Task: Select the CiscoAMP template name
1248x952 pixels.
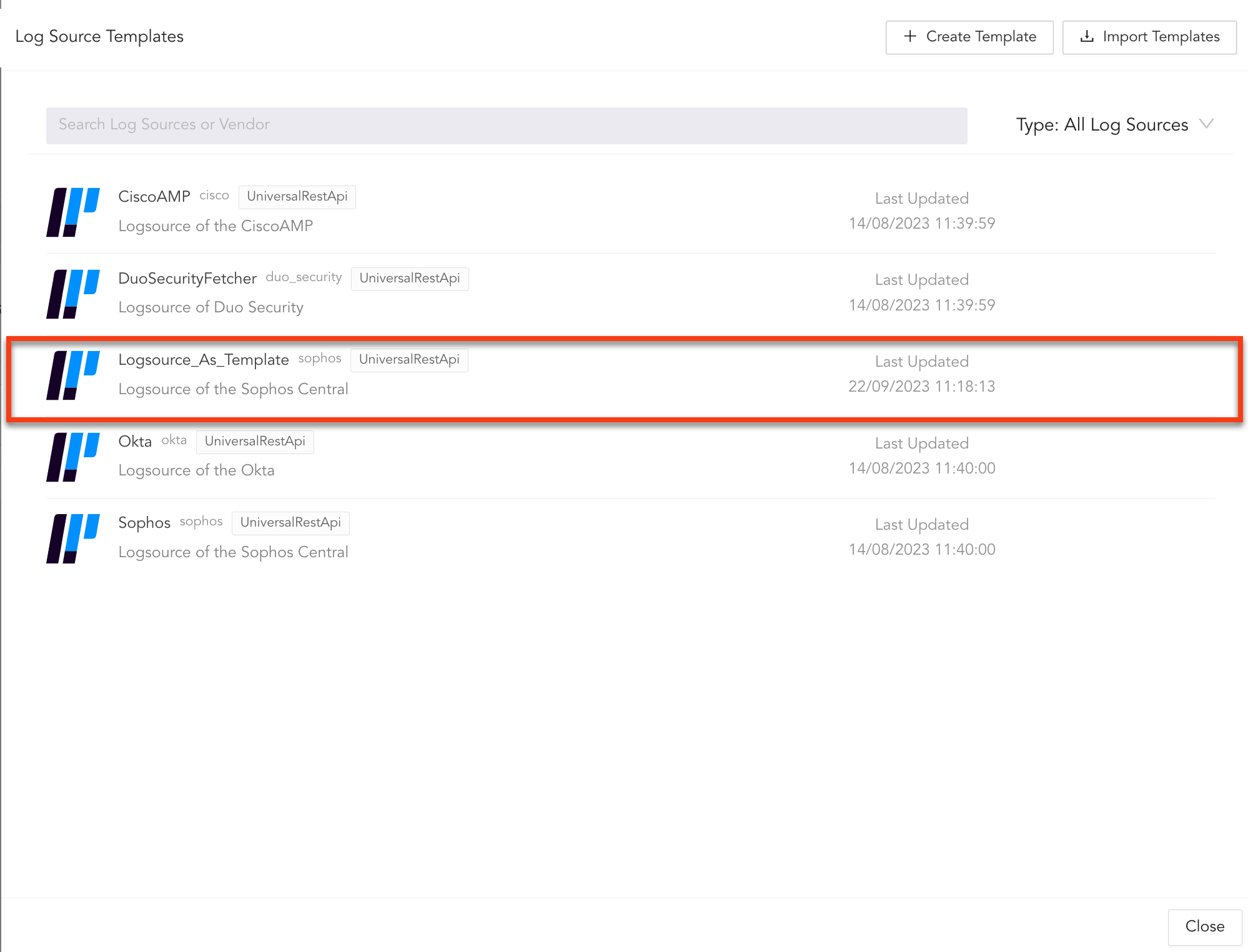Action: click(154, 197)
